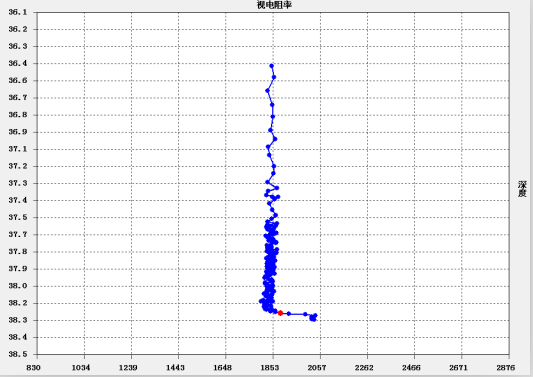Viewport: 533px width, 377px height.
Task: Click the 37.5 y-axis tick label
Action: [x=18, y=217]
